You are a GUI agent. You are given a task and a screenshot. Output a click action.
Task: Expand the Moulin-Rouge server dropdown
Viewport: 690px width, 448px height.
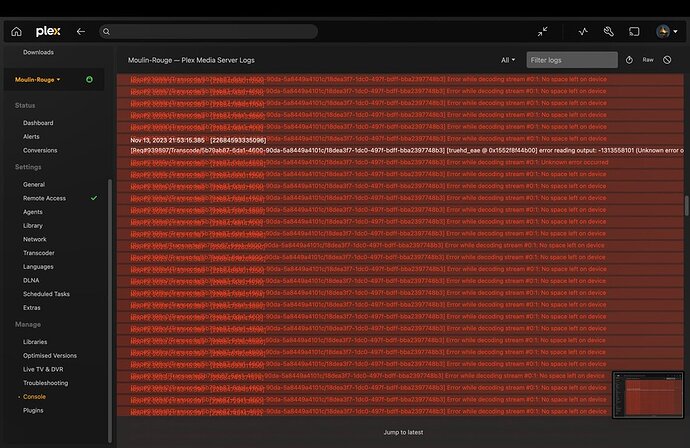(x=37, y=80)
